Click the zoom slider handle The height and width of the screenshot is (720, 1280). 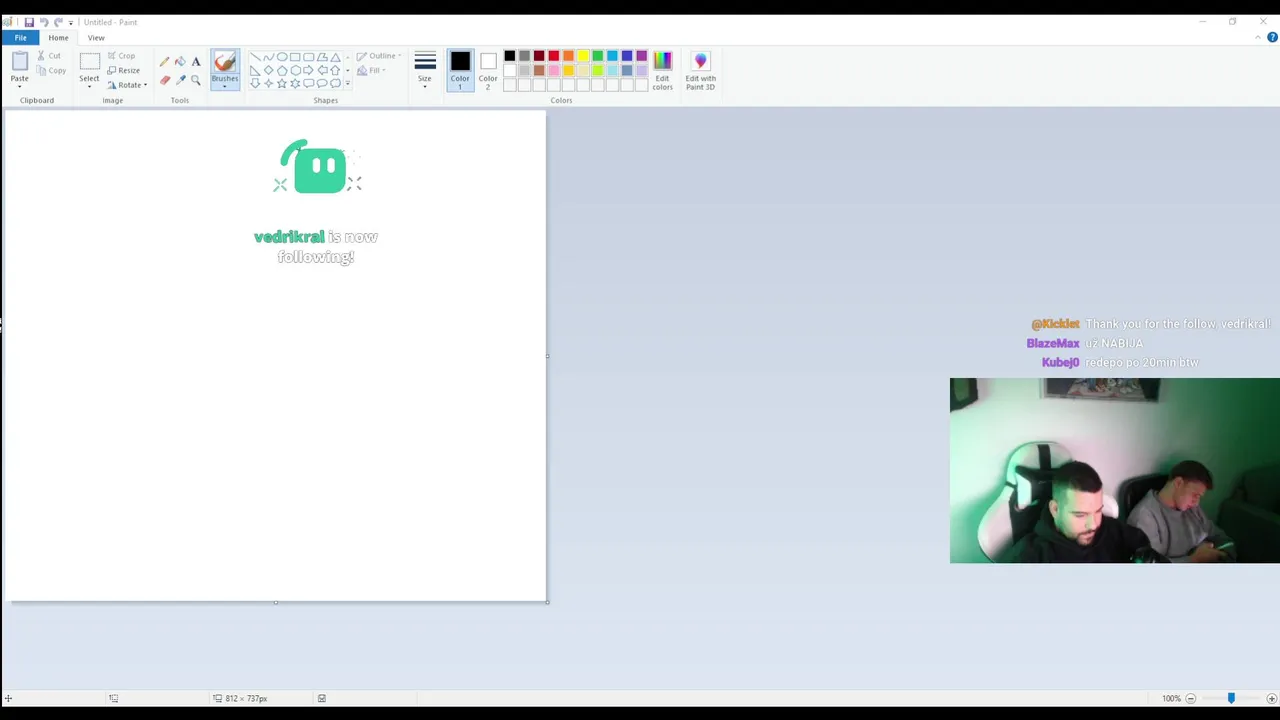tap(1231, 698)
